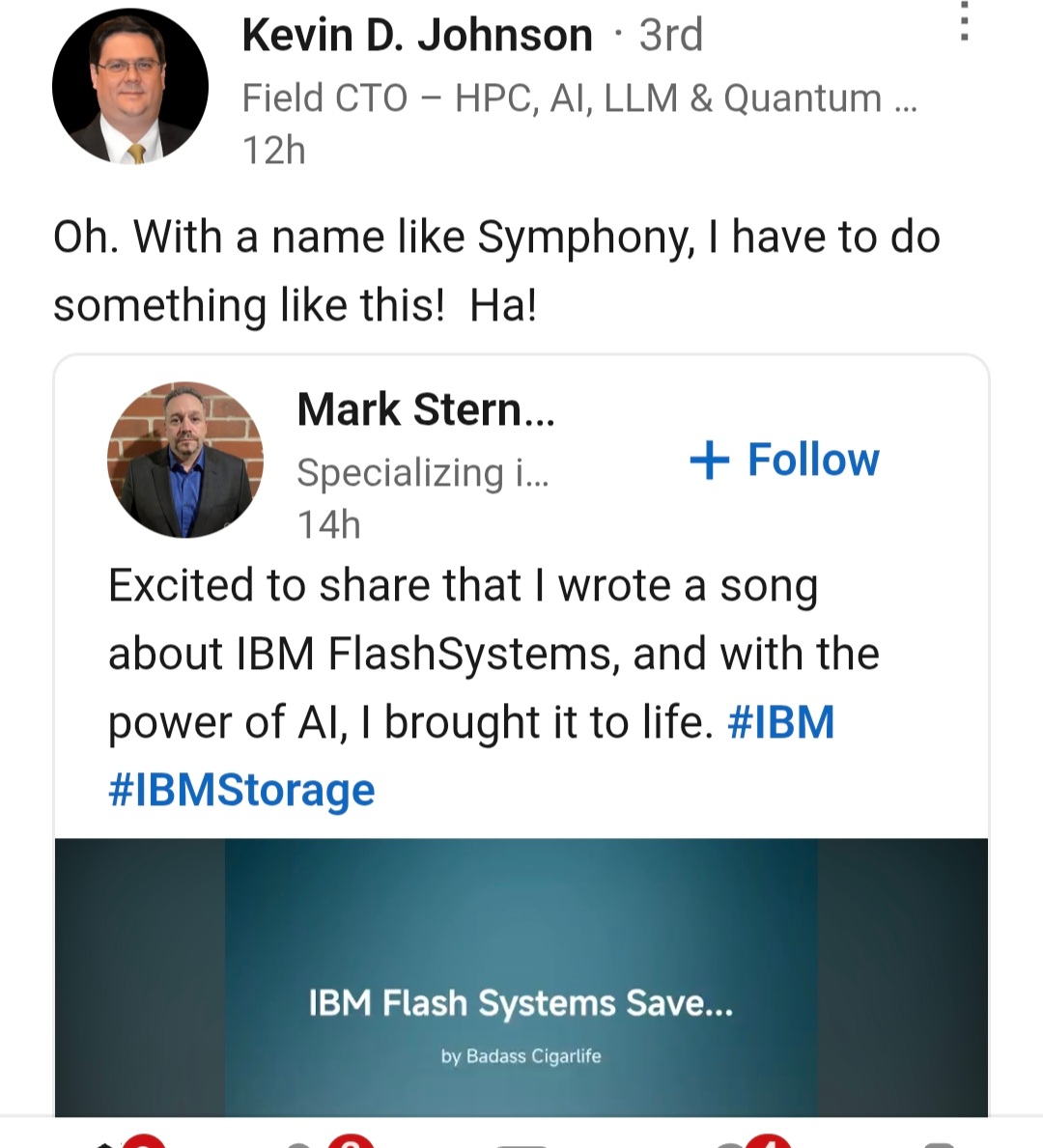Click Mark Stern's profile photo
The height and width of the screenshot is (1148, 1043).
[183, 460]
